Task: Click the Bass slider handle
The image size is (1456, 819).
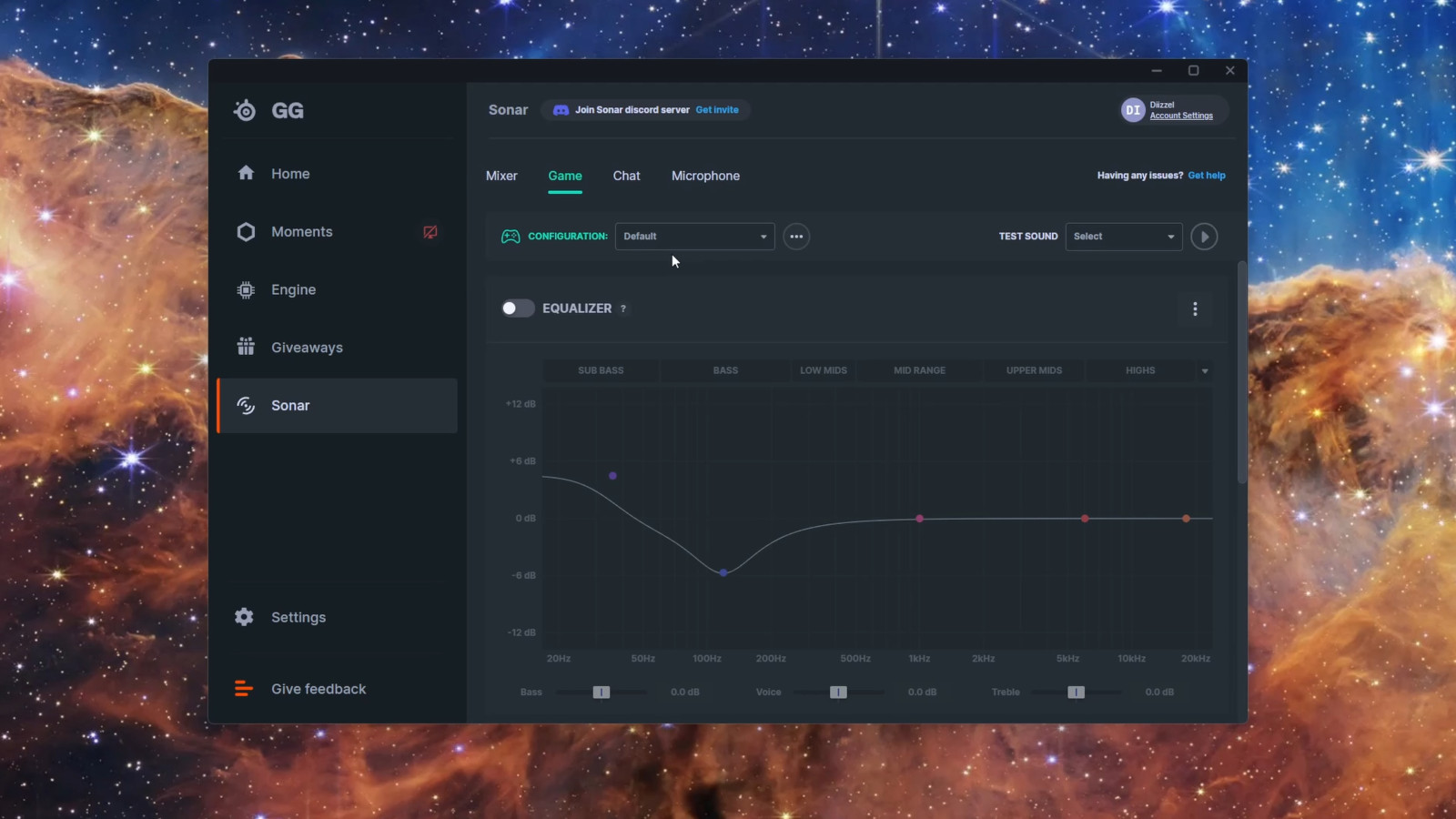Action: coord(601,693)
